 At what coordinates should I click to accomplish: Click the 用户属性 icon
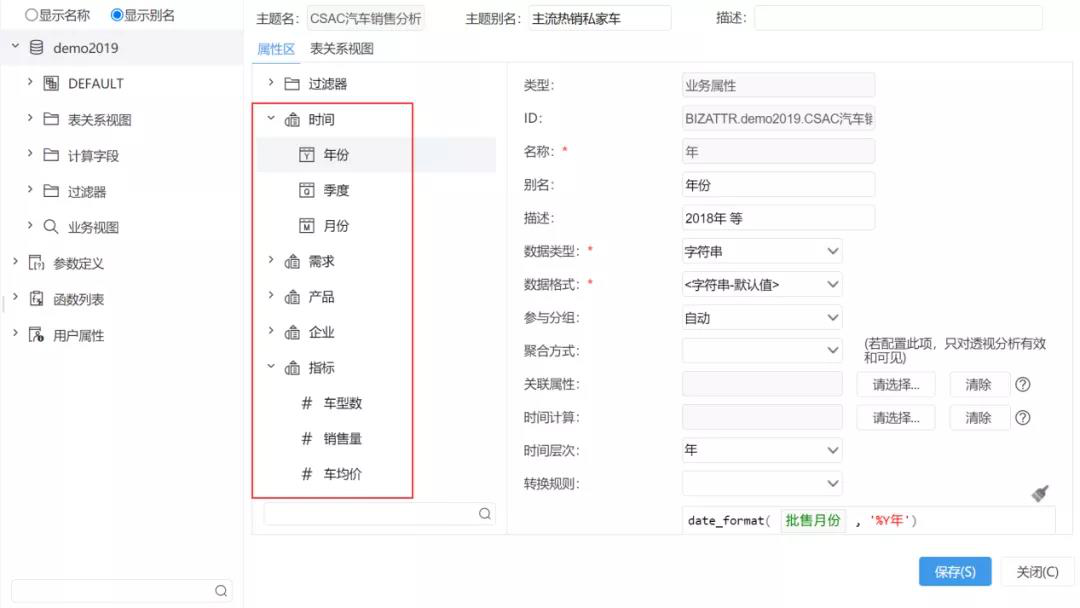pos(37,335)
